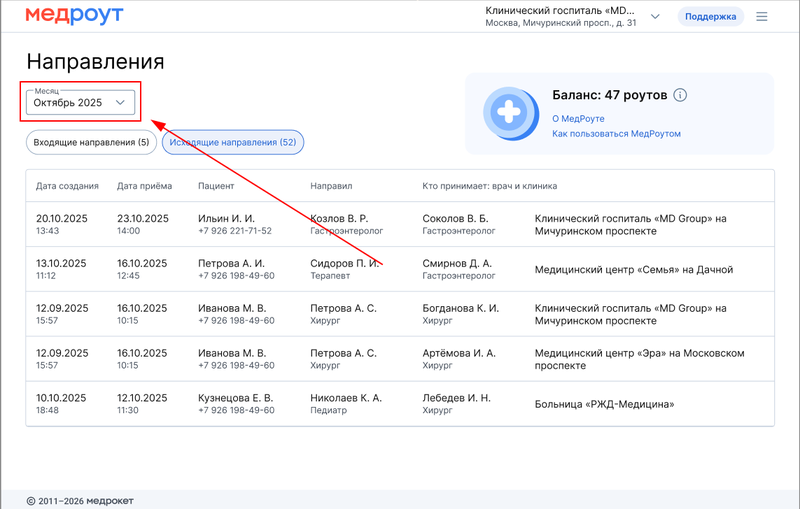Viewport: 800px width, 509px height.
Task: Switch to Исходящие направления tab
Action: (232, 143)
